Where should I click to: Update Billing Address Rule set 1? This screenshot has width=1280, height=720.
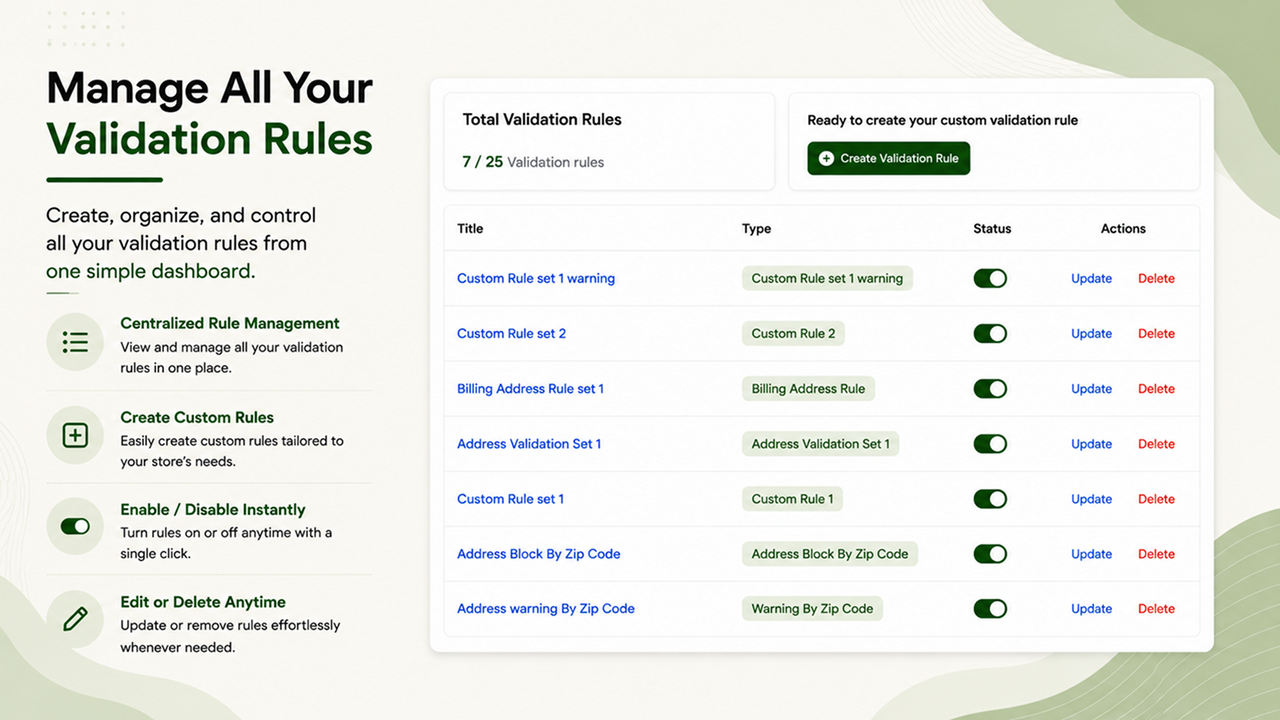click(x=1091, y=388)
